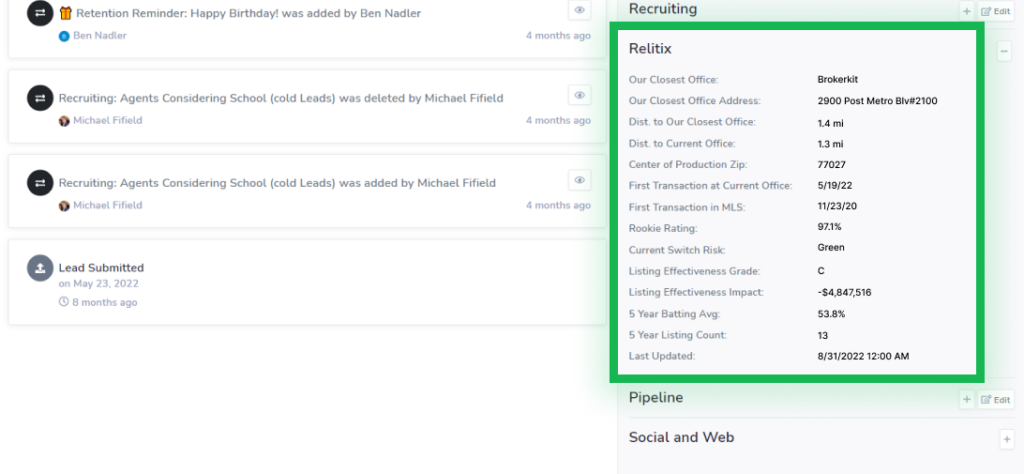This screenshot has height=474, width=1024.
Task: Click Michael Fifield avatar on added entry
Action: tap(64, 206)
